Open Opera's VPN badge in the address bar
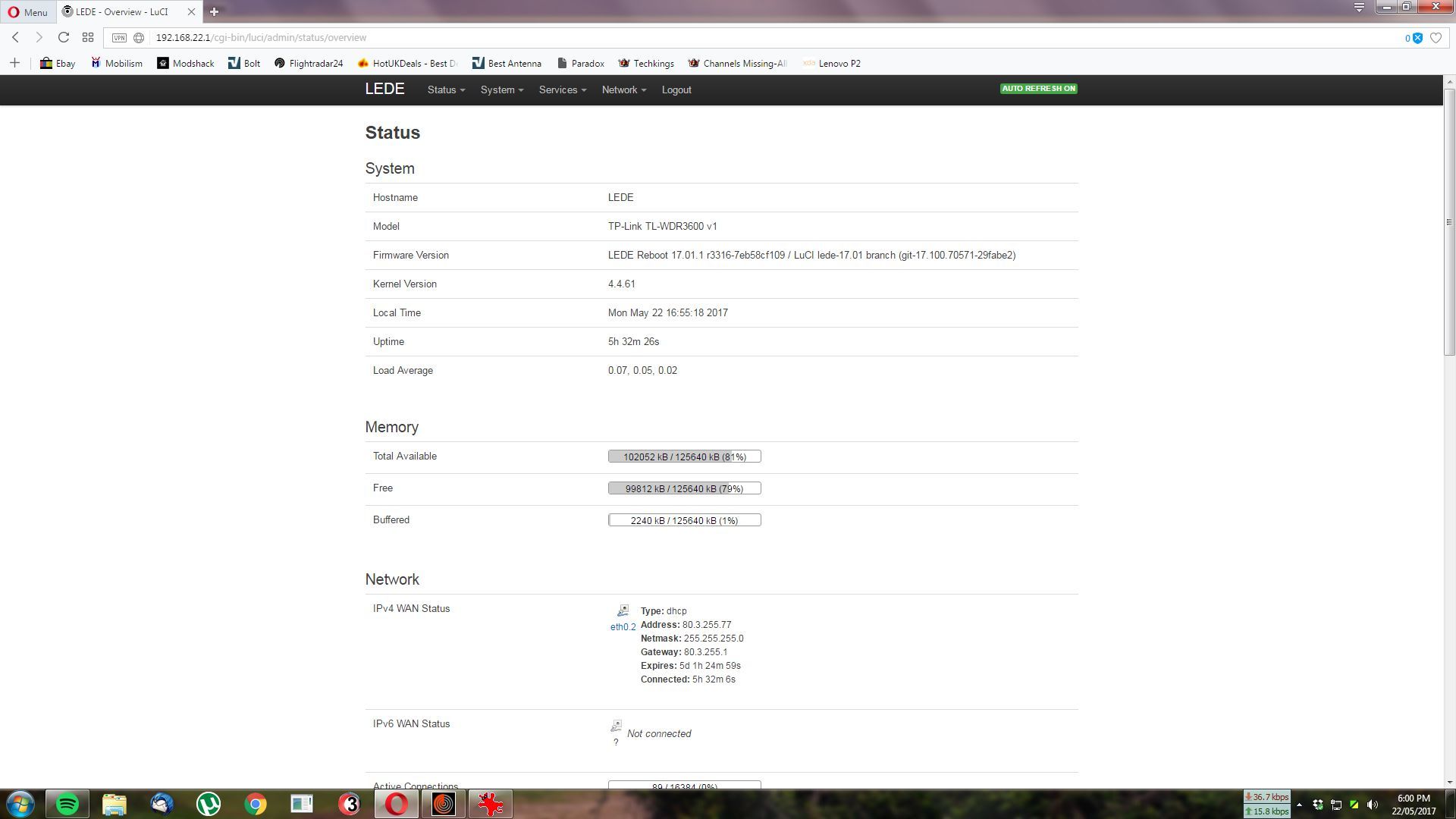 click(x=118, y=36)
